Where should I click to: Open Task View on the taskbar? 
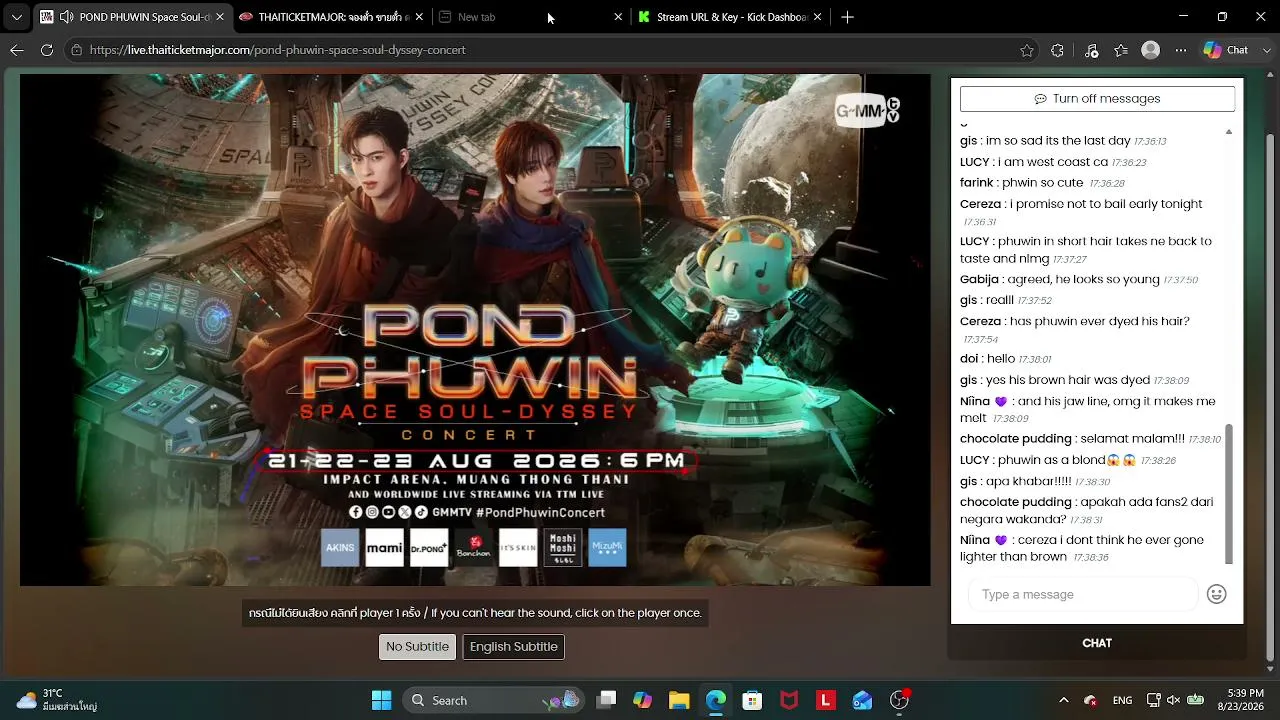pyautogui.click(x=606, y=700)
